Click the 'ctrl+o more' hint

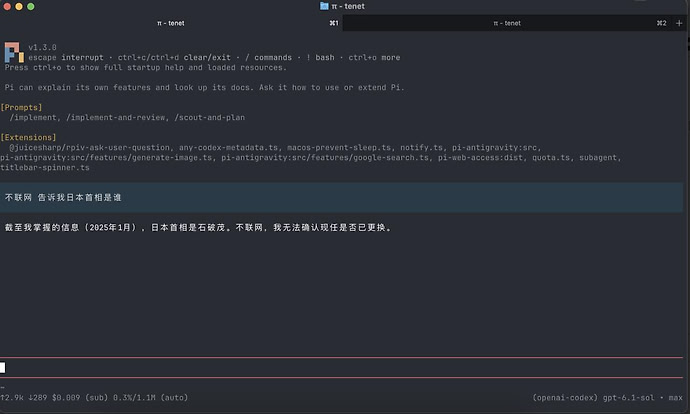pos(374,57)
